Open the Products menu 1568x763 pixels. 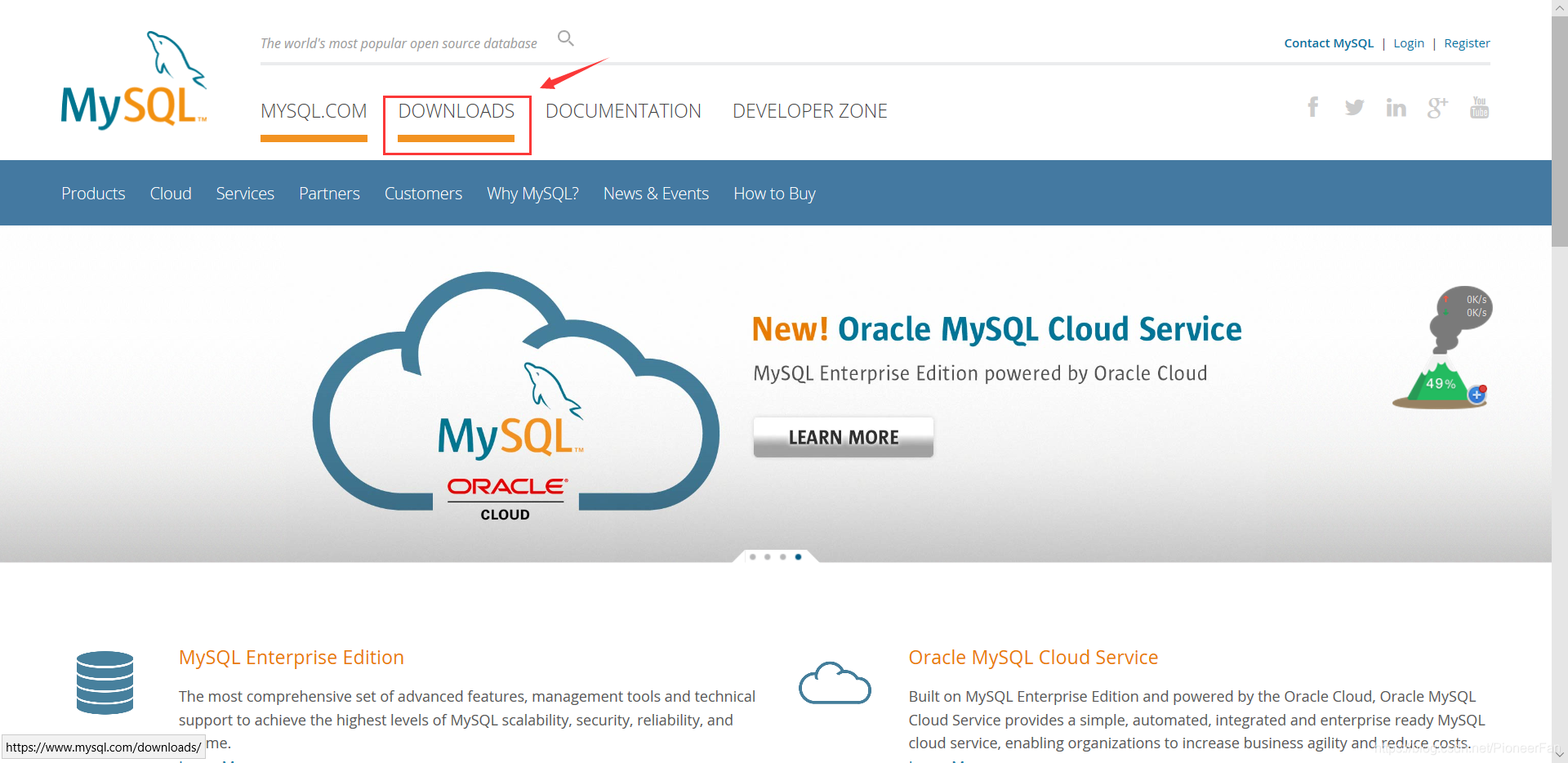pyautogui.click(x=93, y=194)
